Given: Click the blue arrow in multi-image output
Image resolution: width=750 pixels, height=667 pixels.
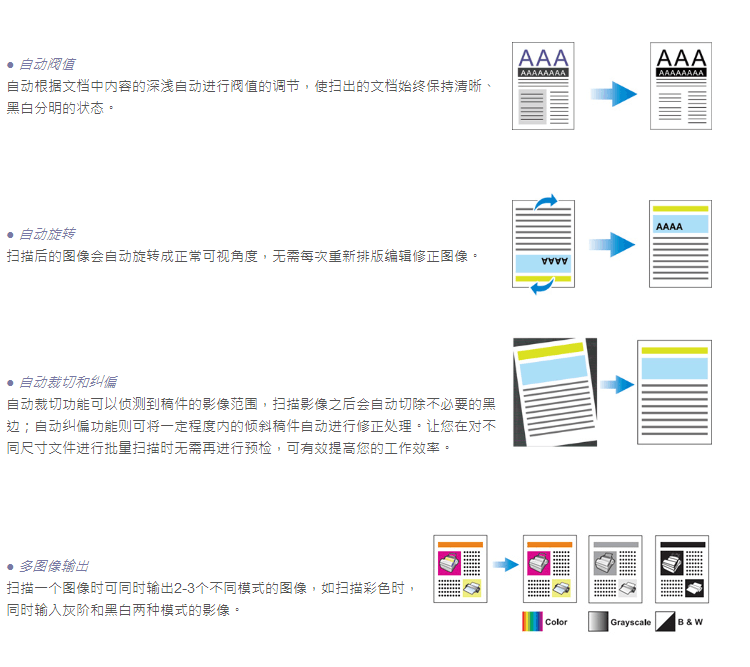Looking at the screenshot, I should (506, 565).
